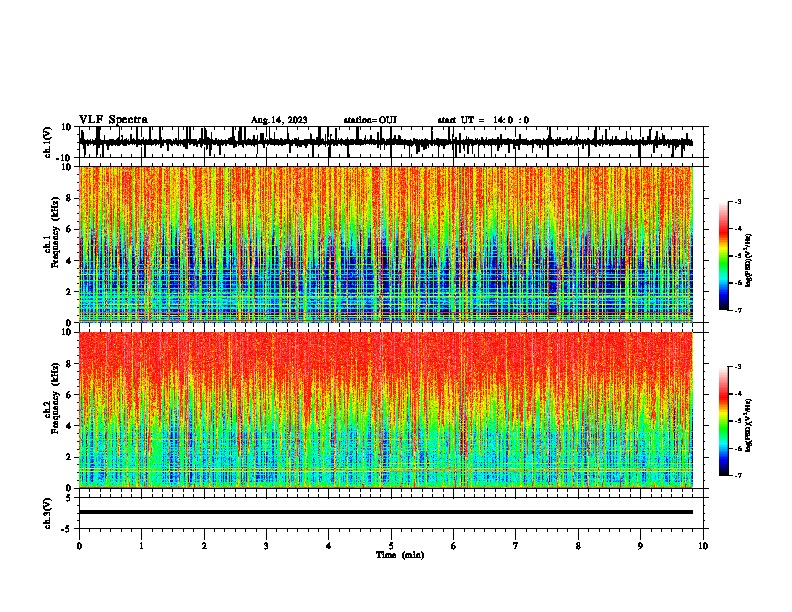Click the ch.1 colorbar log(PSD) label
Viewport: 792px width, 612px height.
pyautogui.click(x=749, y=260)
